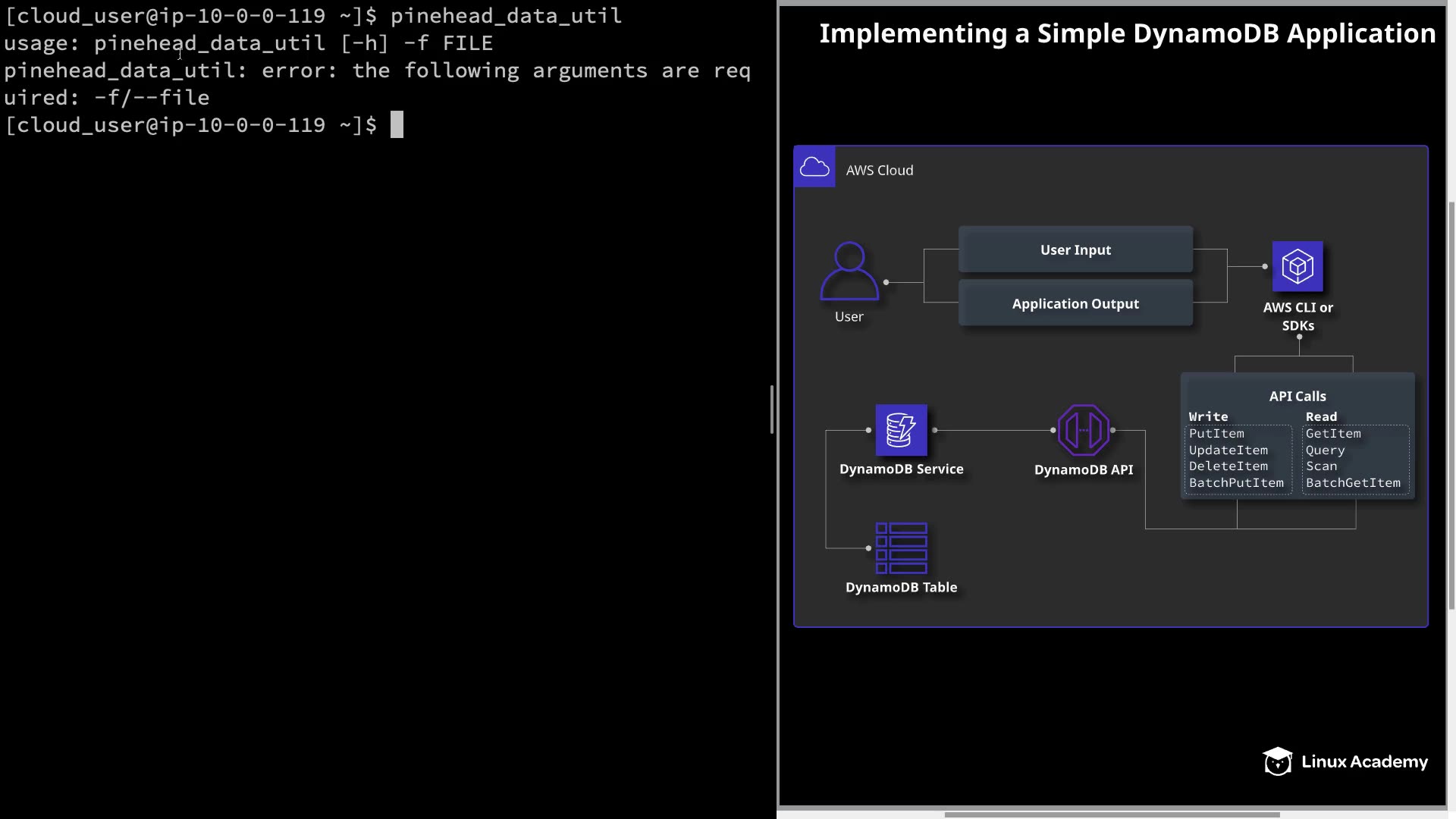Click the DynamoDB Table icon
Image resolution: width=1456 pixels, height=819 pixels.
point(901,548)
